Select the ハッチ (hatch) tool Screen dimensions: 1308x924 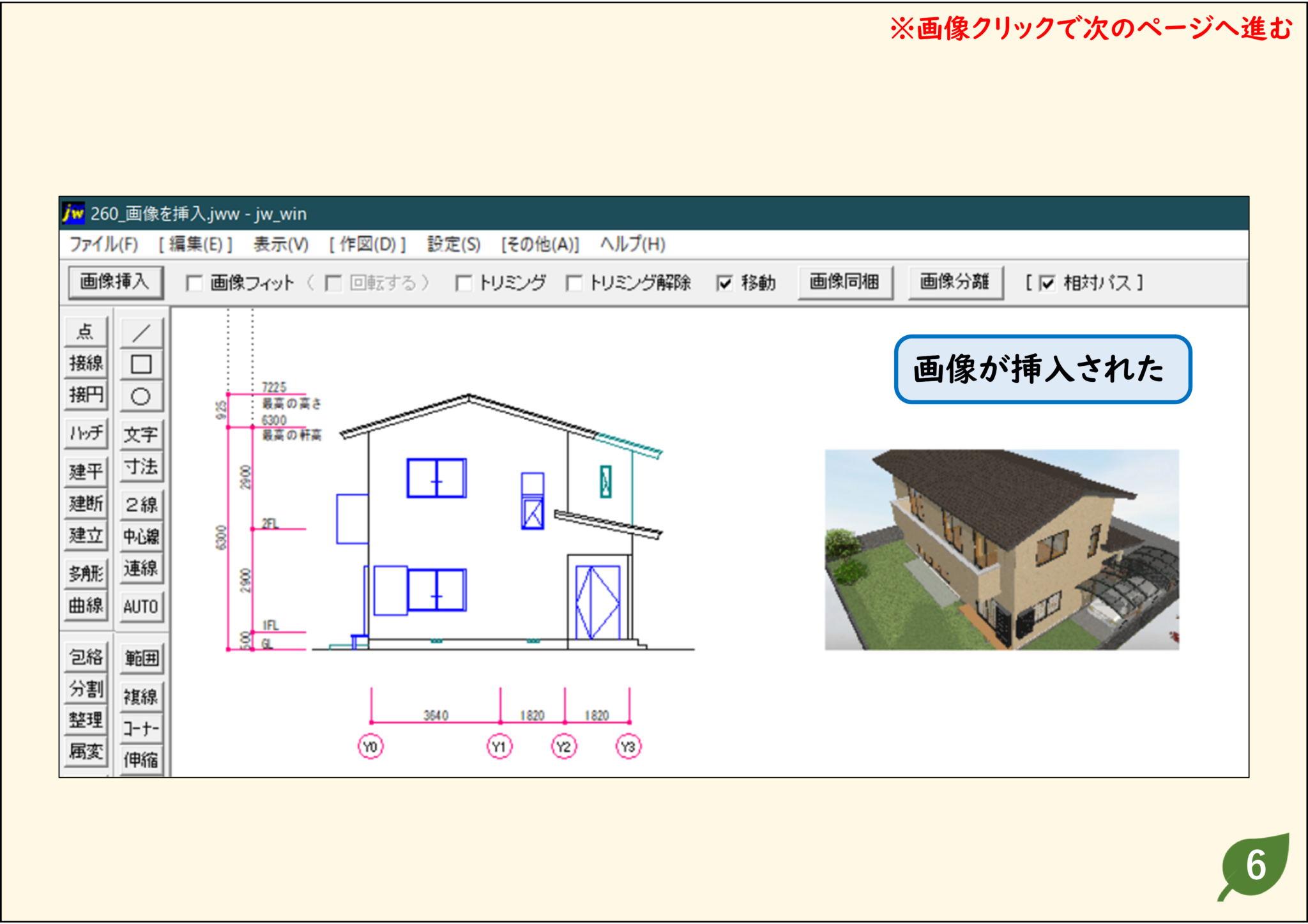point(85,434)
